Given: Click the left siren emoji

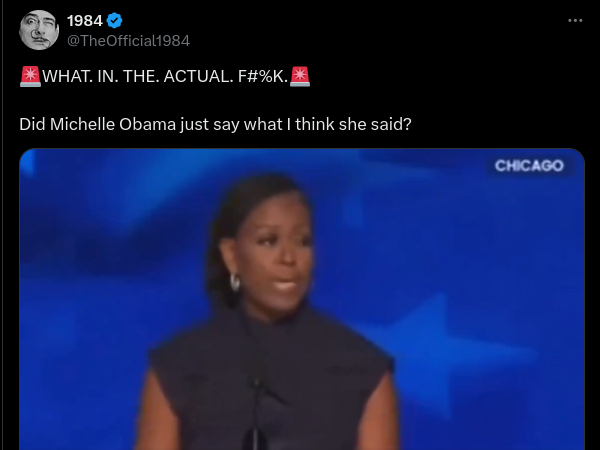Looking at the screenshot, I should coord(30,76).
